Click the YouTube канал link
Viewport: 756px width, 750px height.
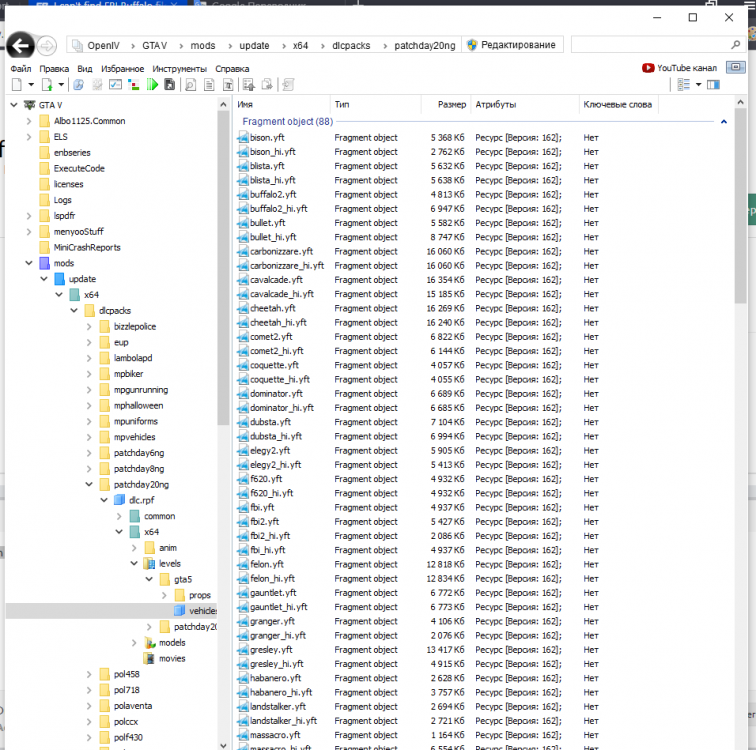click(x=679, y=68)
